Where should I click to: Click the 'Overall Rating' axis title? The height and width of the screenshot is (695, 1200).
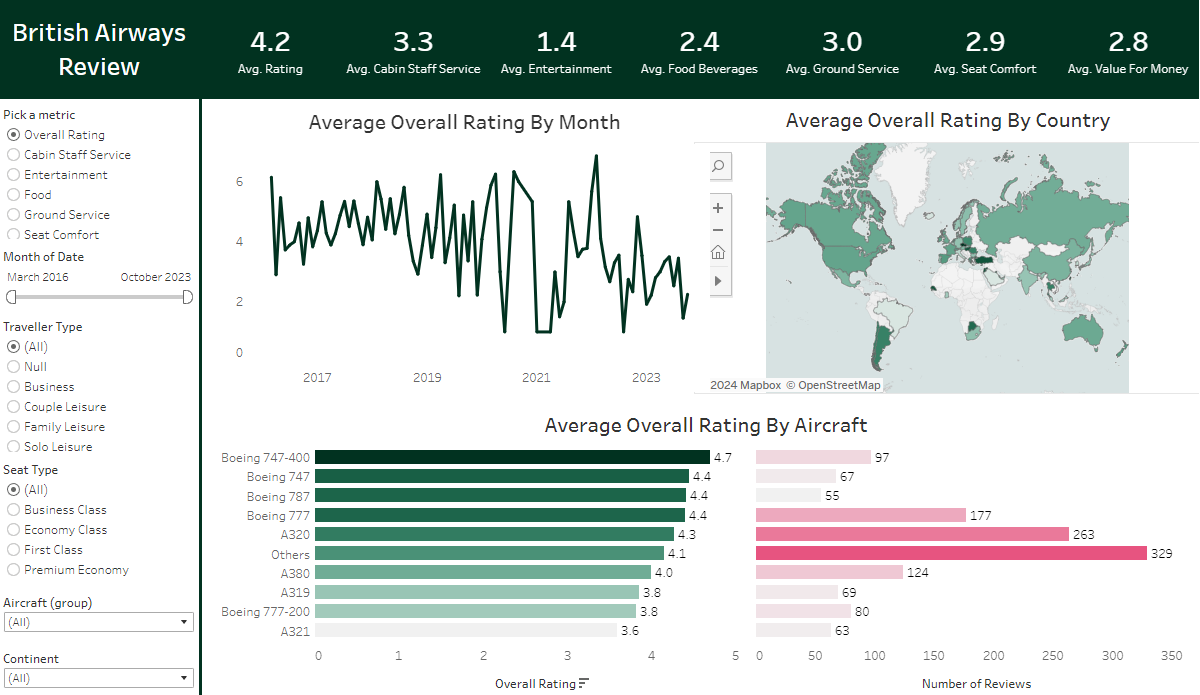coord(535,684)
